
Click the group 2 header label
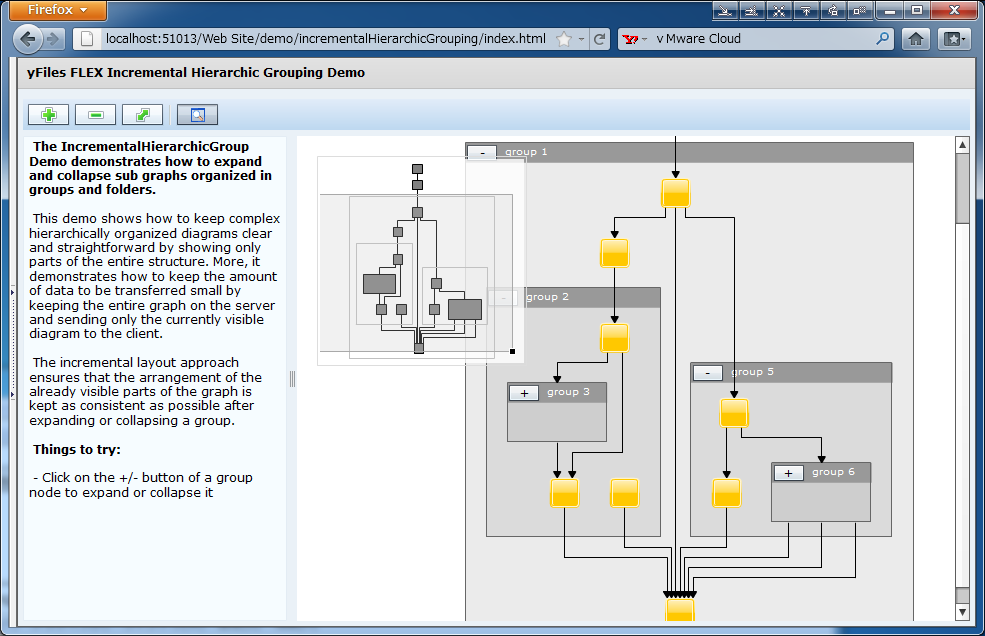tap(547, 297)
